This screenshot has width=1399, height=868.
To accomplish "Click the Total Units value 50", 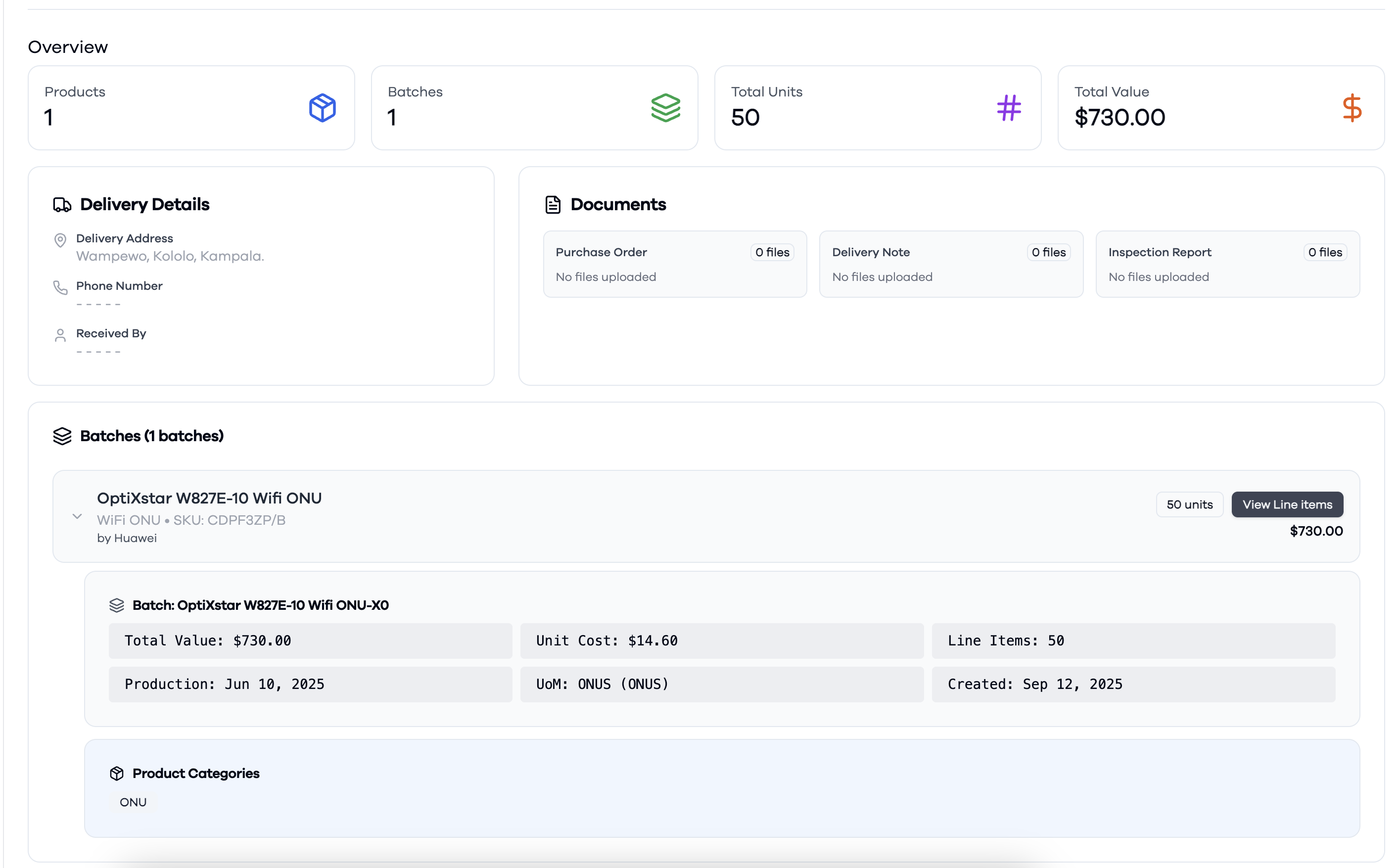I will point(745,118).
